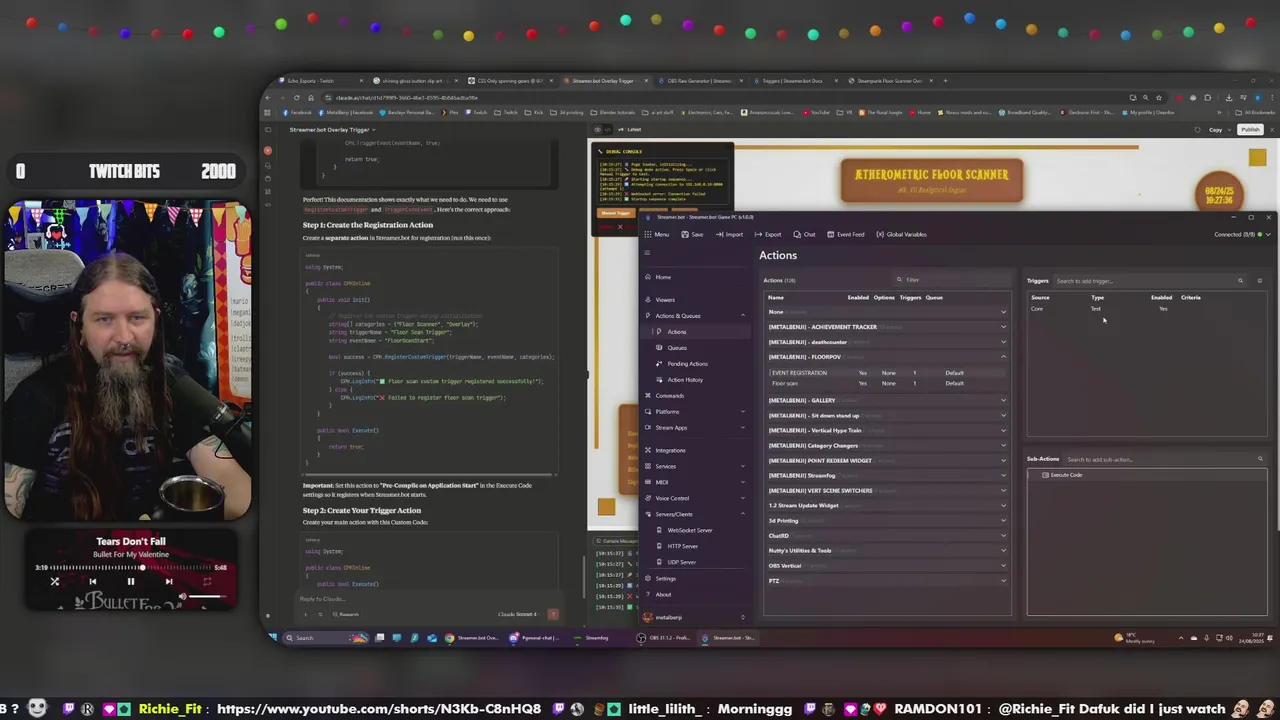1280x720 pixels.
Task: Collapse the [METALBENJI] - FLOORPOV group
Action: [x=1003, y=357]
